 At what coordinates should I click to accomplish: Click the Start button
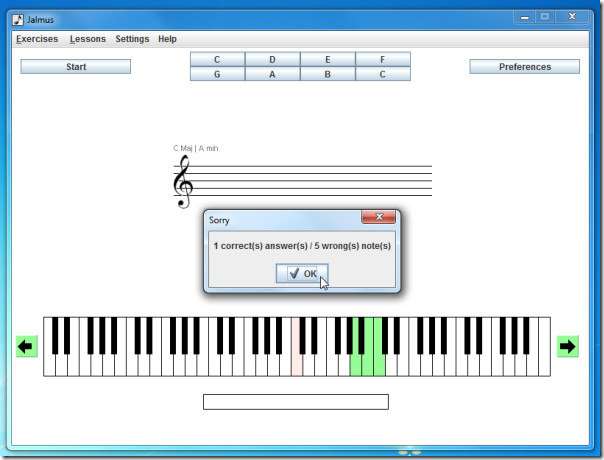tap(76, 67)
